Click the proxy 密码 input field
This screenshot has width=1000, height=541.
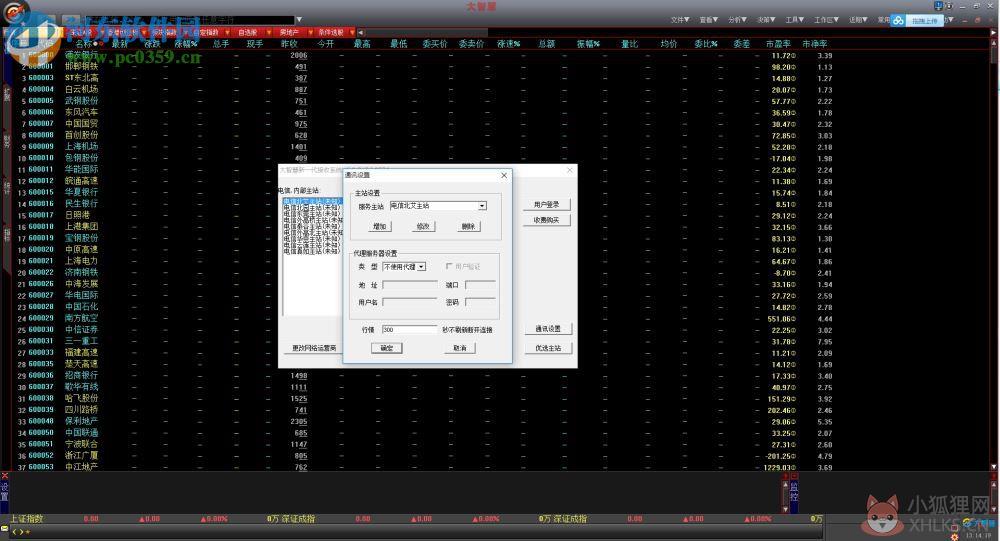(480, 302)
